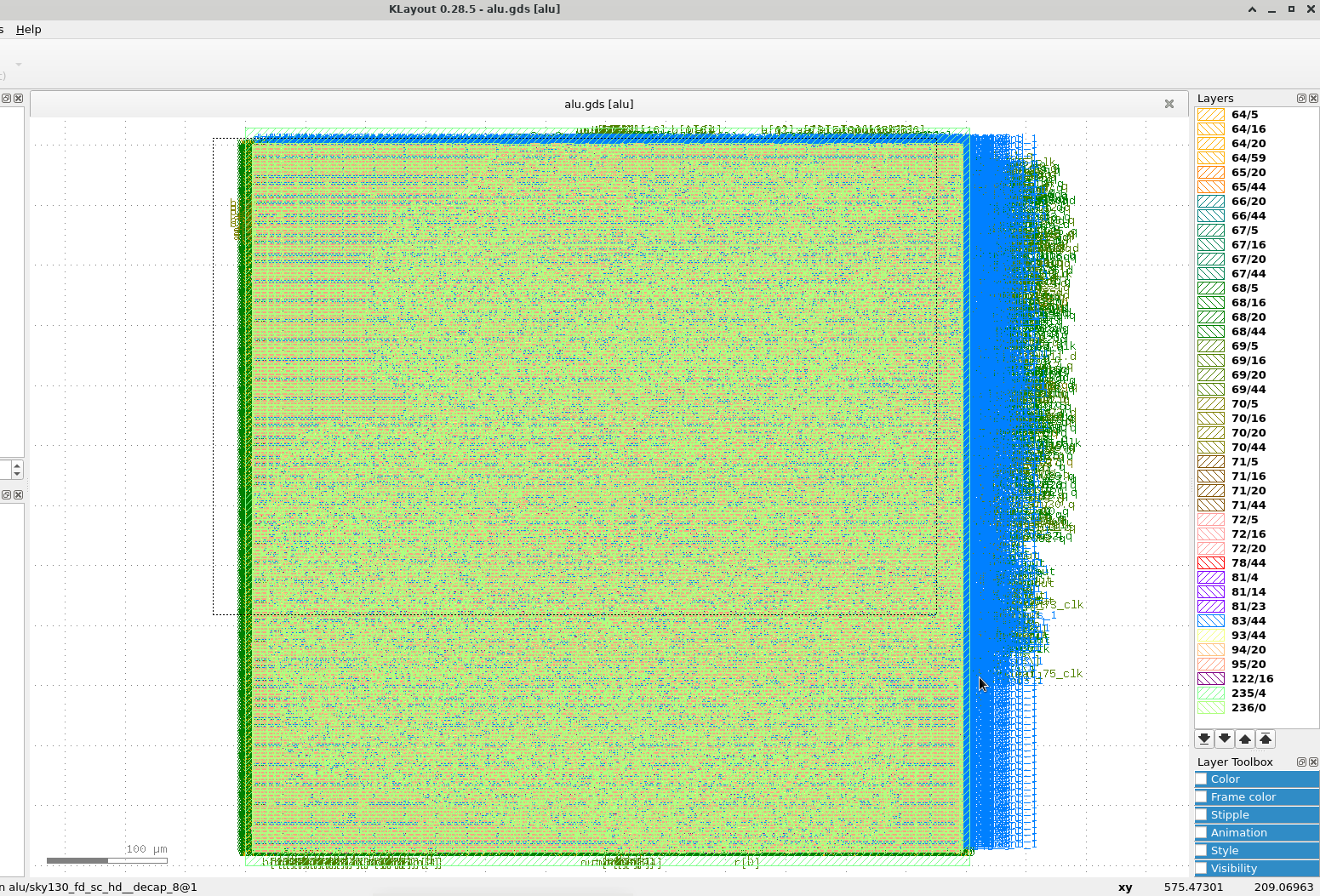Click the move layer down arrow
The image size is (1320, 896).
(1225, 739)
